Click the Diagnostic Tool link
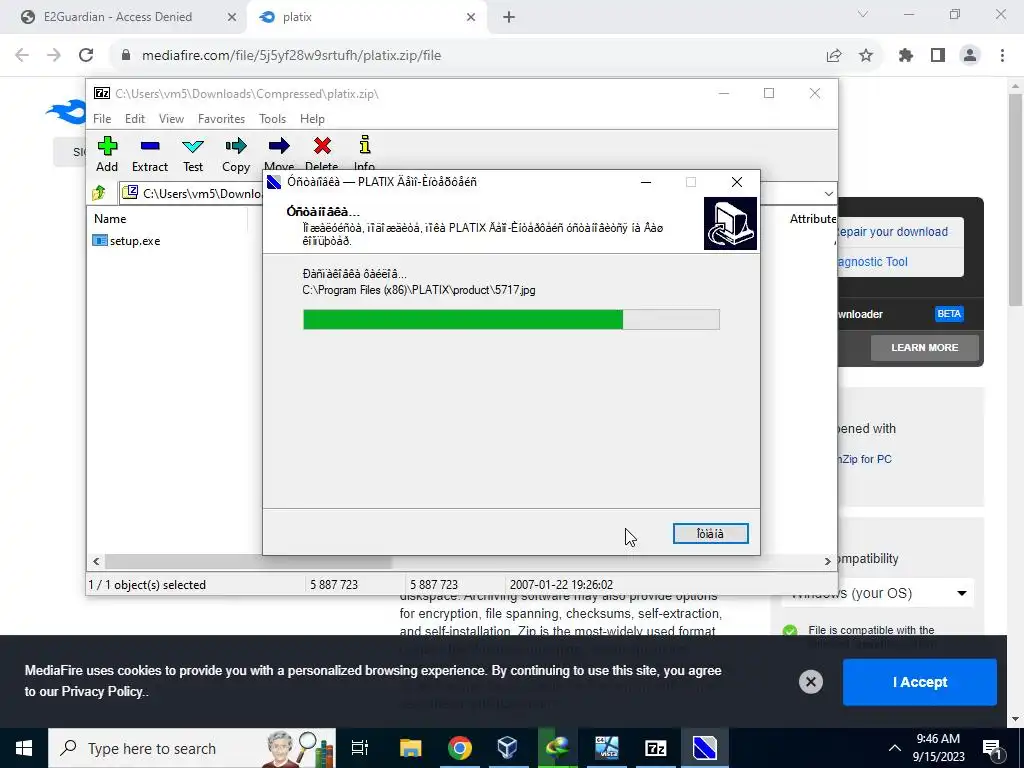 tap(872, 262)
